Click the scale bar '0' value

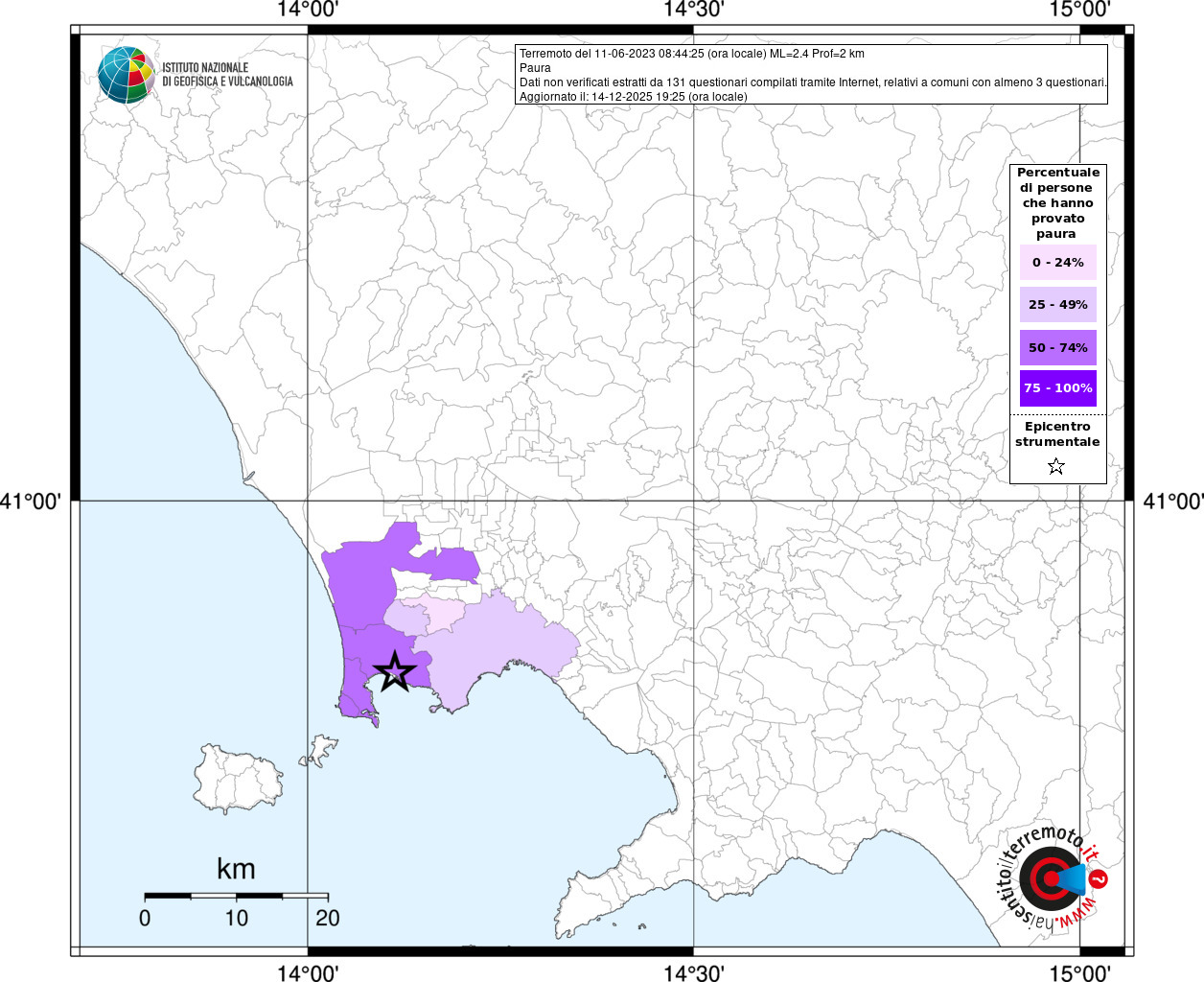coord(145,919)
